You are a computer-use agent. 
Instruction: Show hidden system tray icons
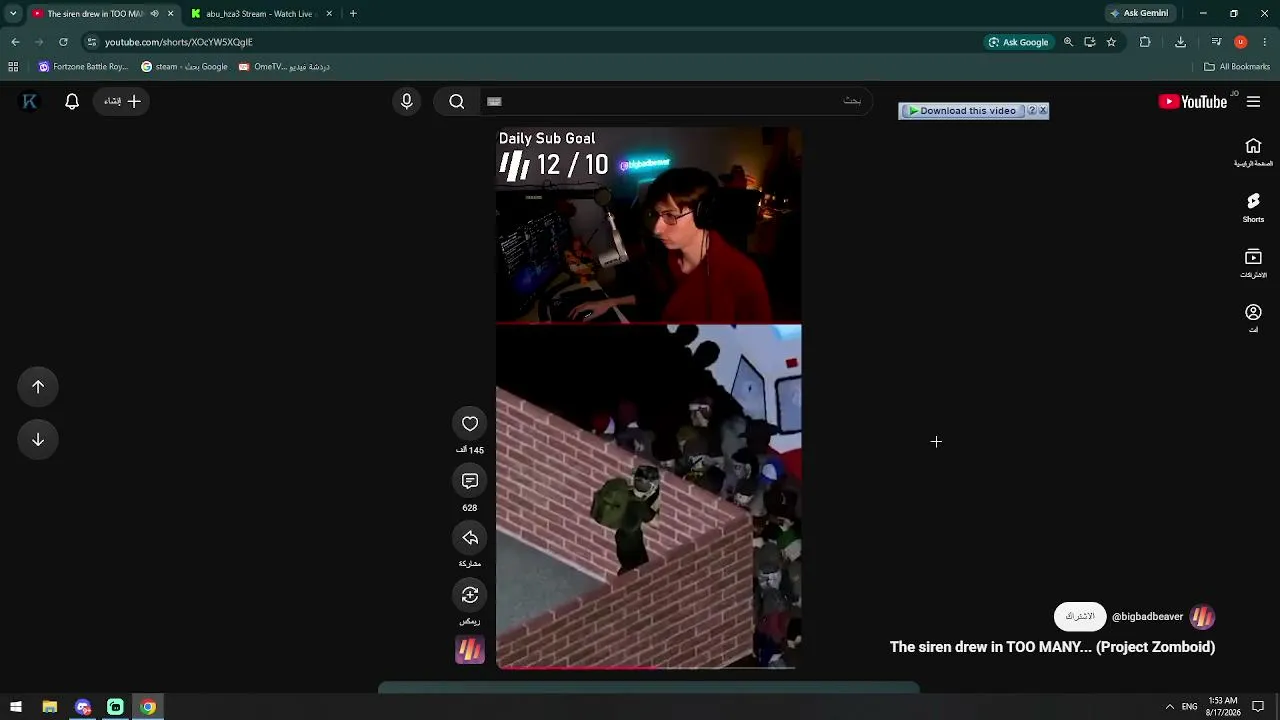1169,707
